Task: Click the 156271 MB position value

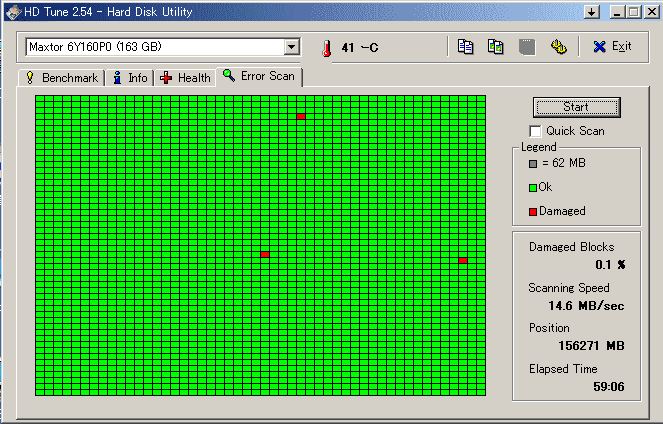Action: pyautogui.click(x=591, y=346)
